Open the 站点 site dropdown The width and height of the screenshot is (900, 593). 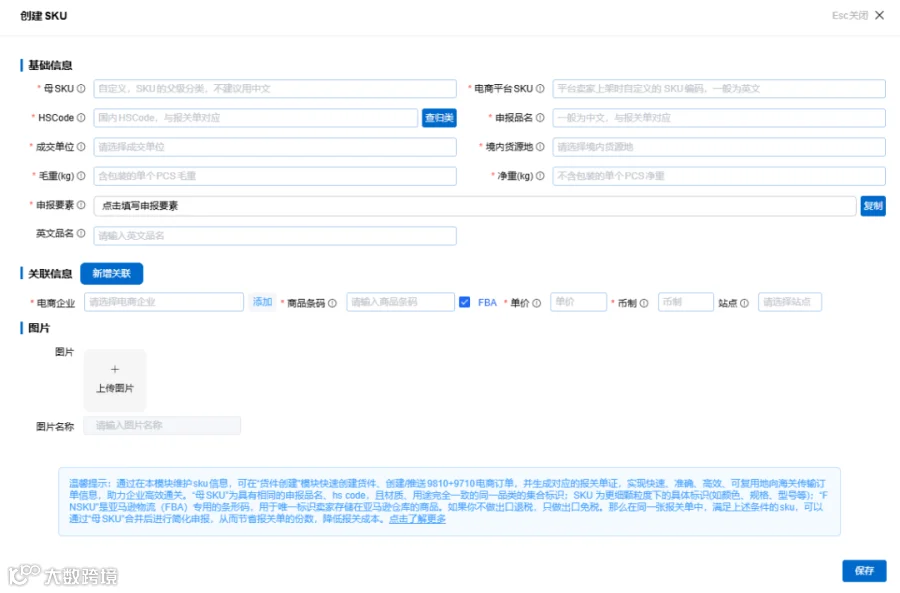click(790, 302)
